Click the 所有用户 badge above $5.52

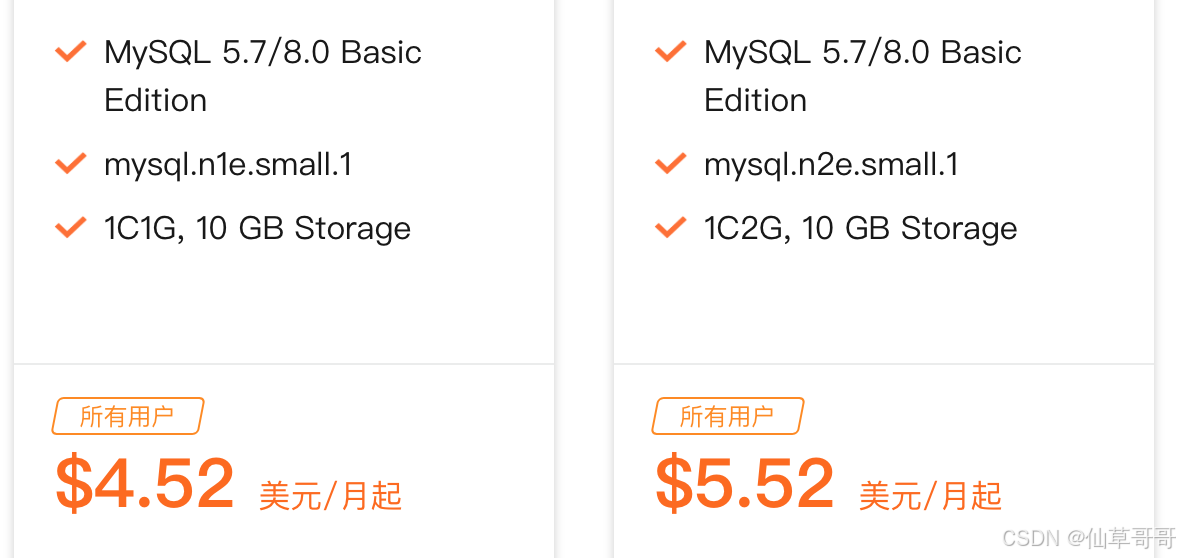point(727,416)
